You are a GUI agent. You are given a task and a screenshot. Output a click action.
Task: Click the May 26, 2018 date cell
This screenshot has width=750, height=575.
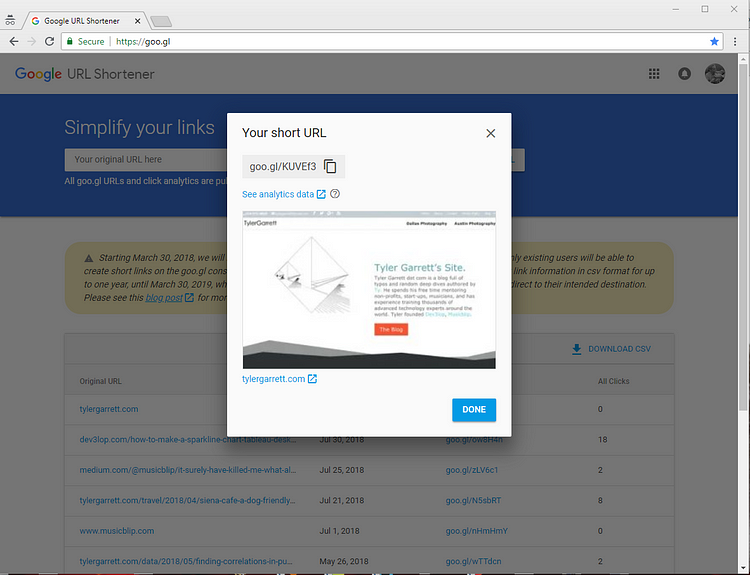[x=344, y=561]
